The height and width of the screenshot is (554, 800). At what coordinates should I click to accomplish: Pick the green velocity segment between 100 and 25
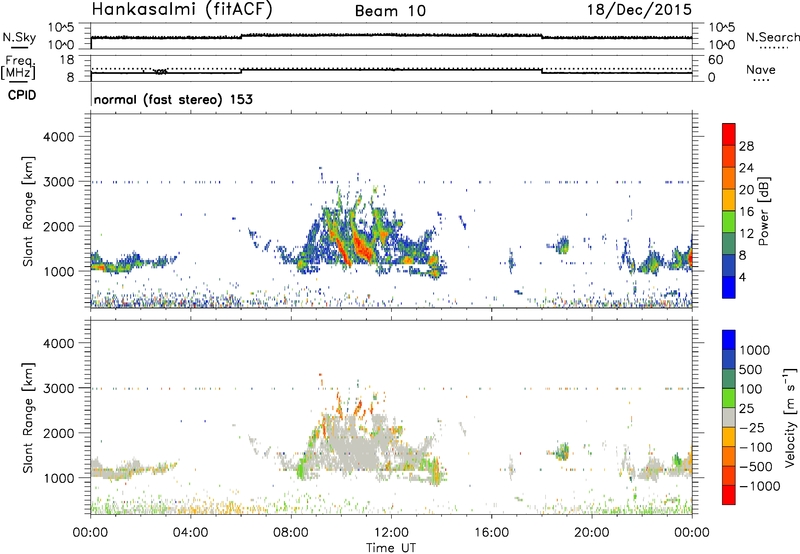[x=729, y=398]
